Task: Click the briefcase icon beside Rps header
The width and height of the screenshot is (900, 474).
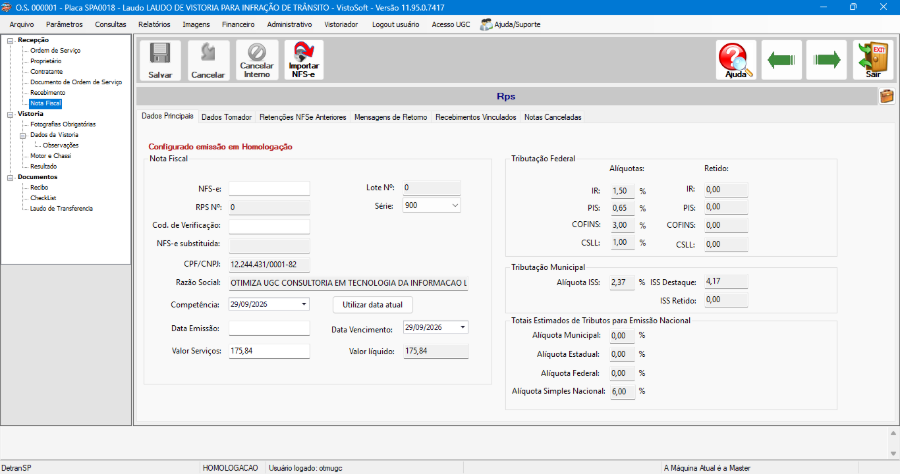Action: [887, 96]
